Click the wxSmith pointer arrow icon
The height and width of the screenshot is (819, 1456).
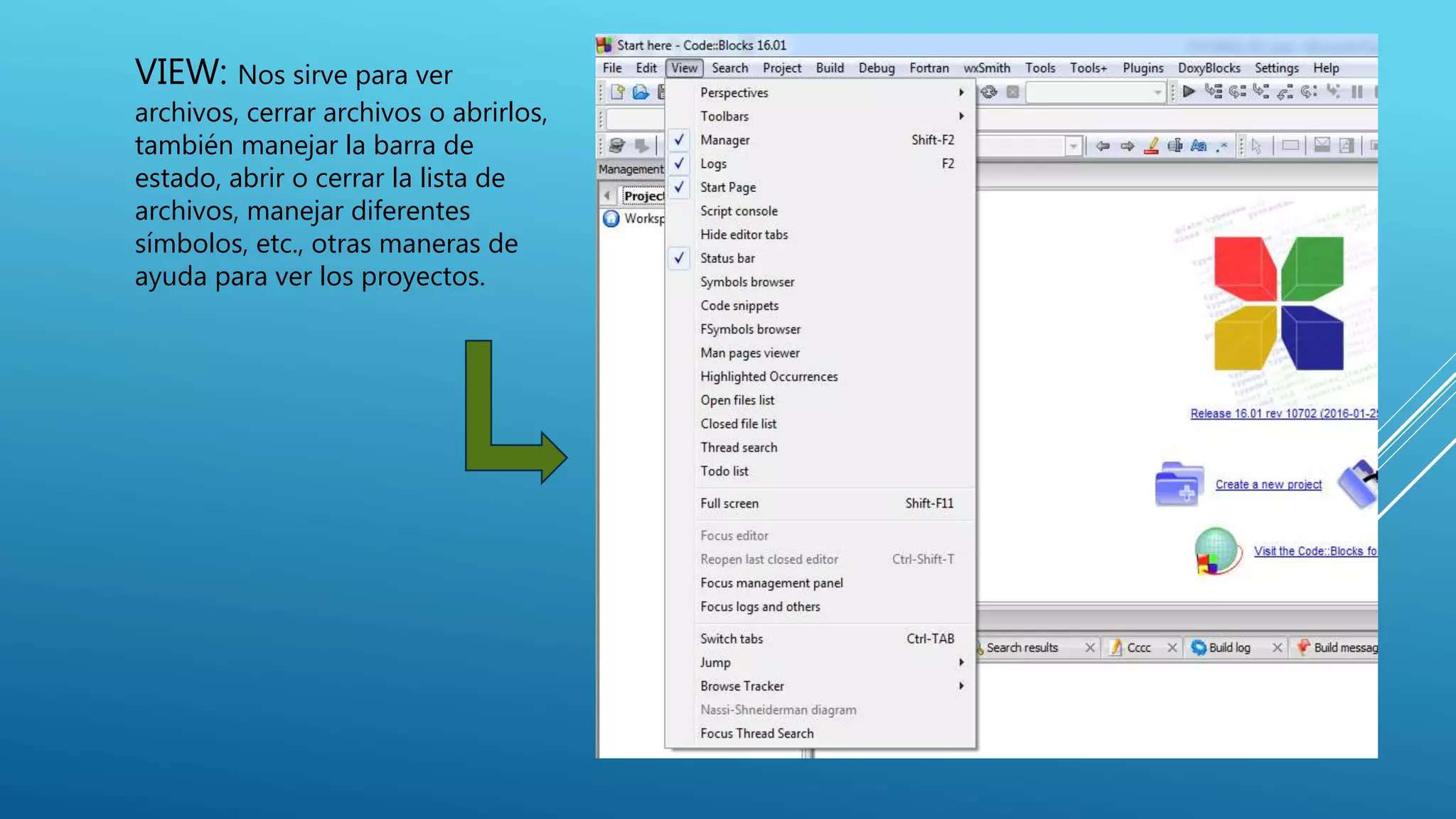click(1257, 146)
